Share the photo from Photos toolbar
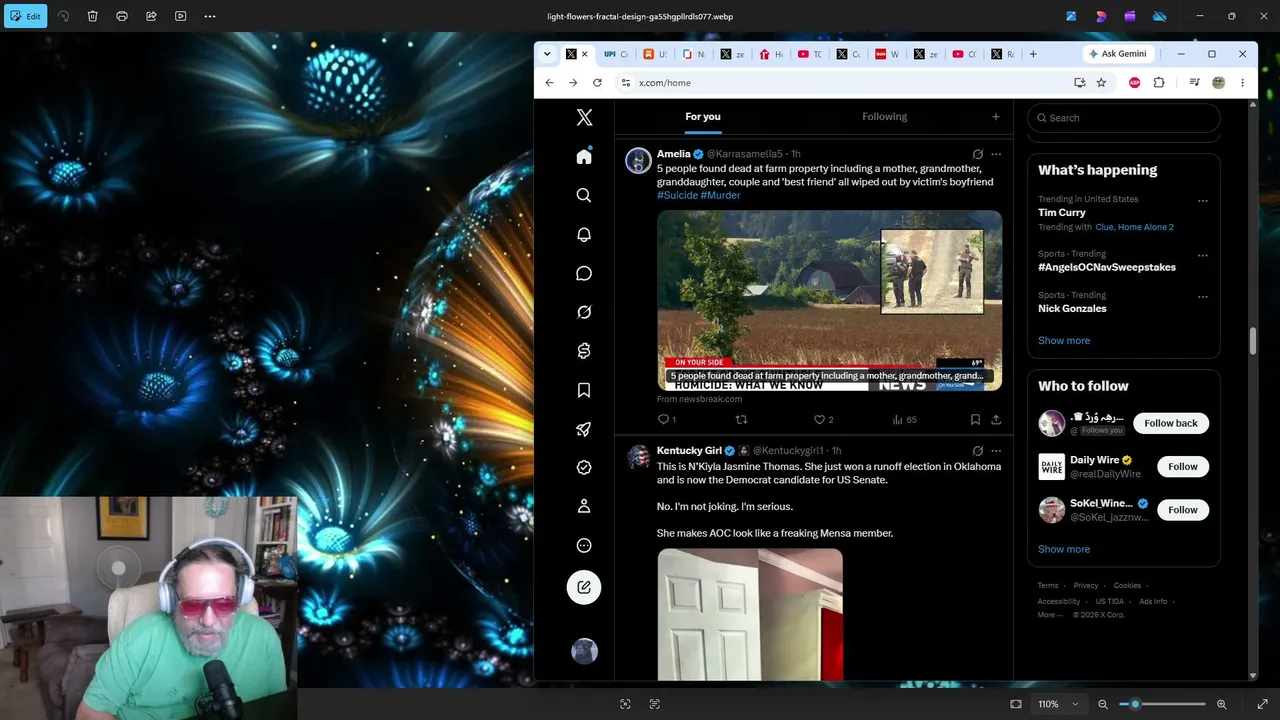 (x=151, y=16)
